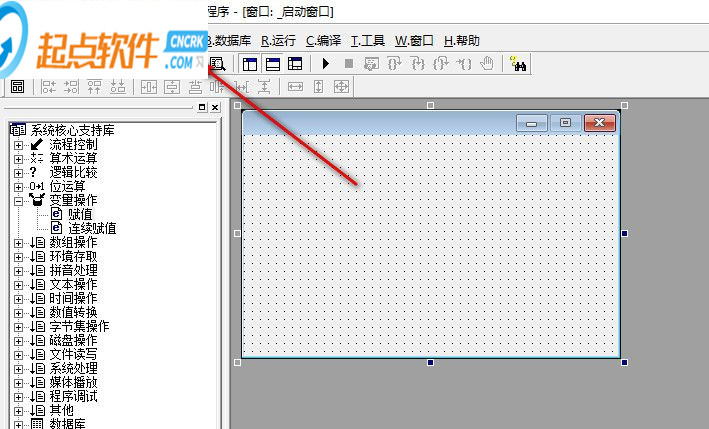Select the 连续赋值 command in tree
709x429 pixels.
click(x=92, y=228)
